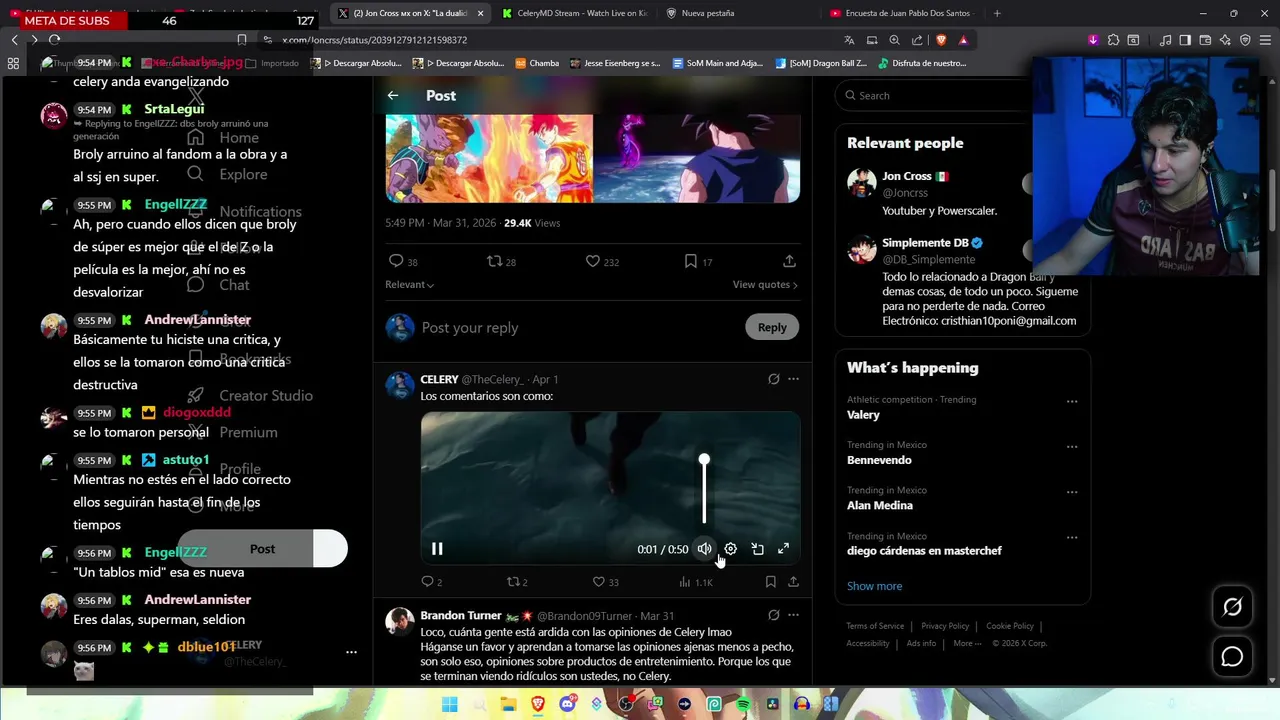Open Simplemente DB profile
The height and width of the screenshot is (720, 1280).
point(925,243)
